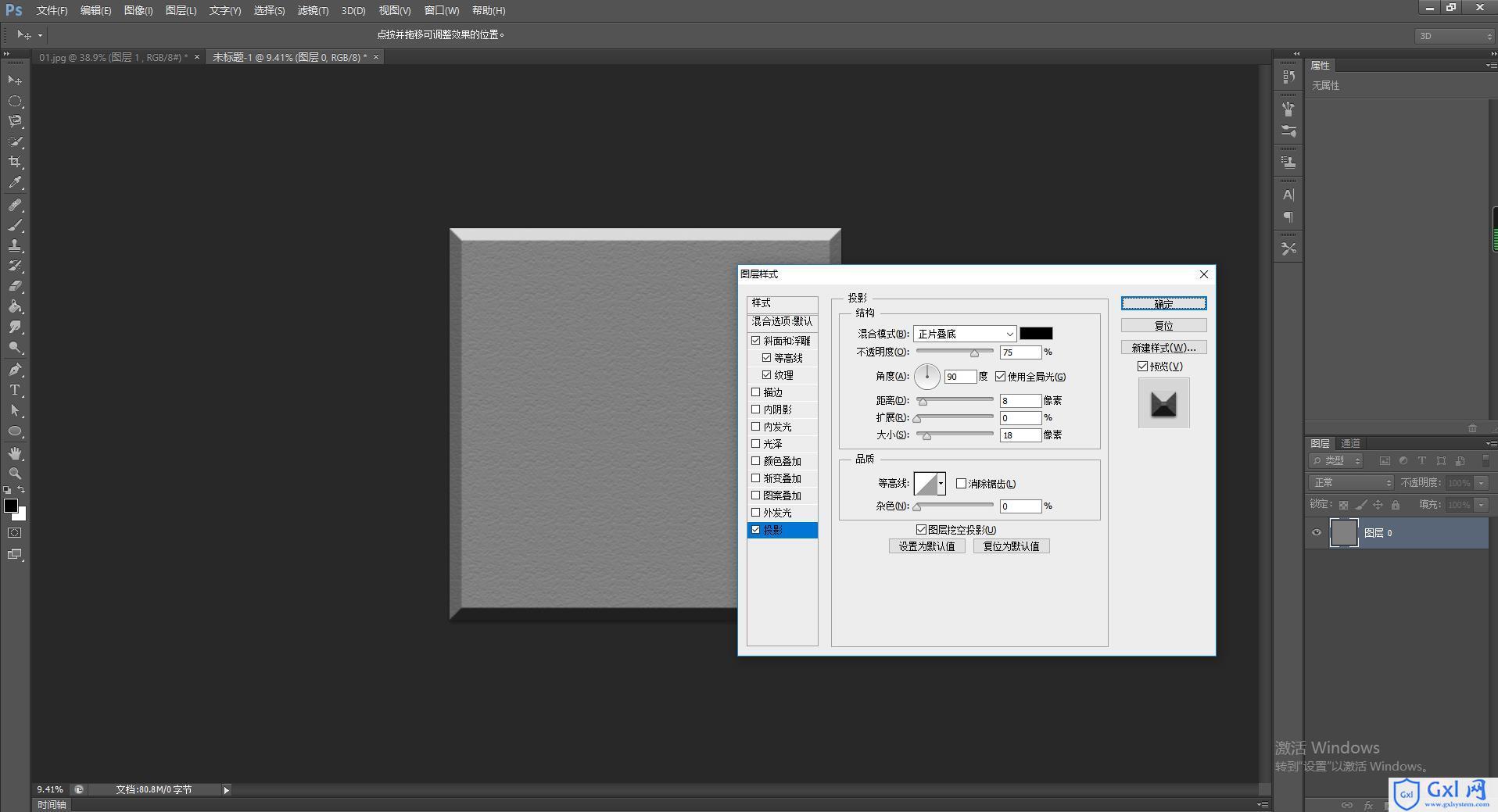The width and height of the screenshot is (1498, 812).
Task: Enable Anti-aliased (消除锯齿) checkbox
Action: click(962, 484)
